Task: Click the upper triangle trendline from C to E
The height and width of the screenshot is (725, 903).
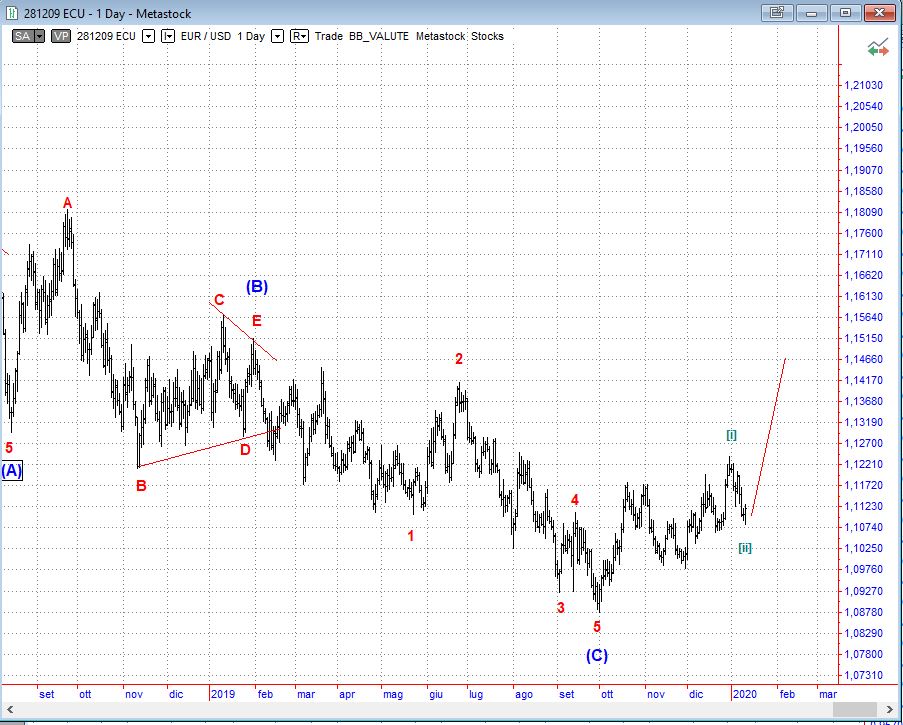Action: click(x=243, y=331)
